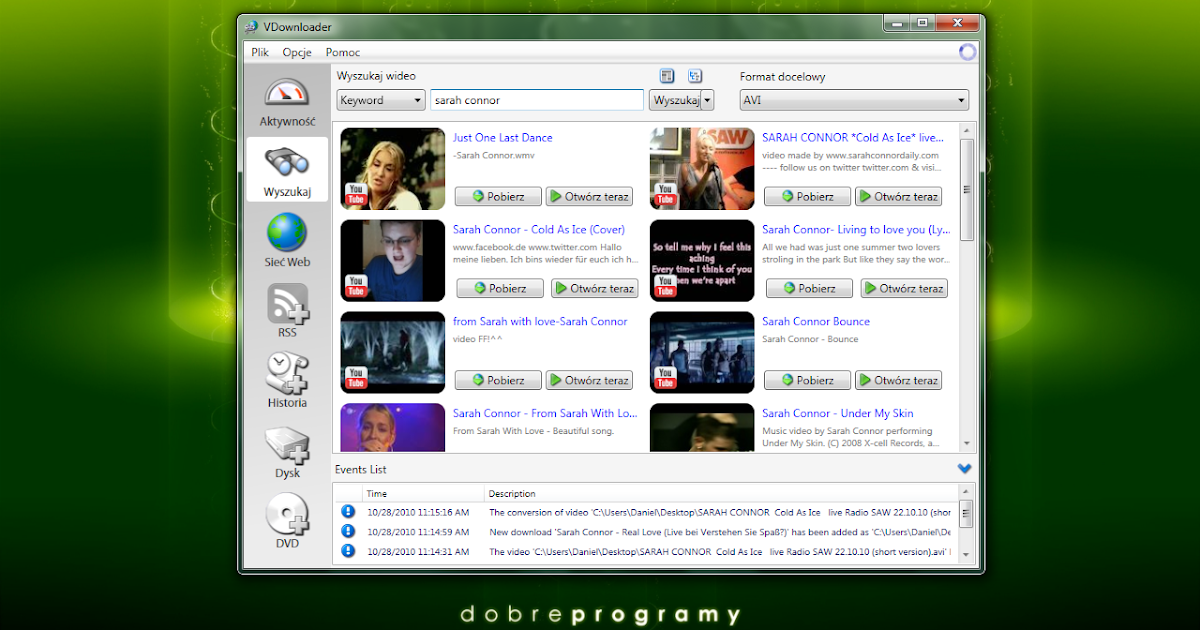Click the from Sarah with love thumbnail

[393, 352]
